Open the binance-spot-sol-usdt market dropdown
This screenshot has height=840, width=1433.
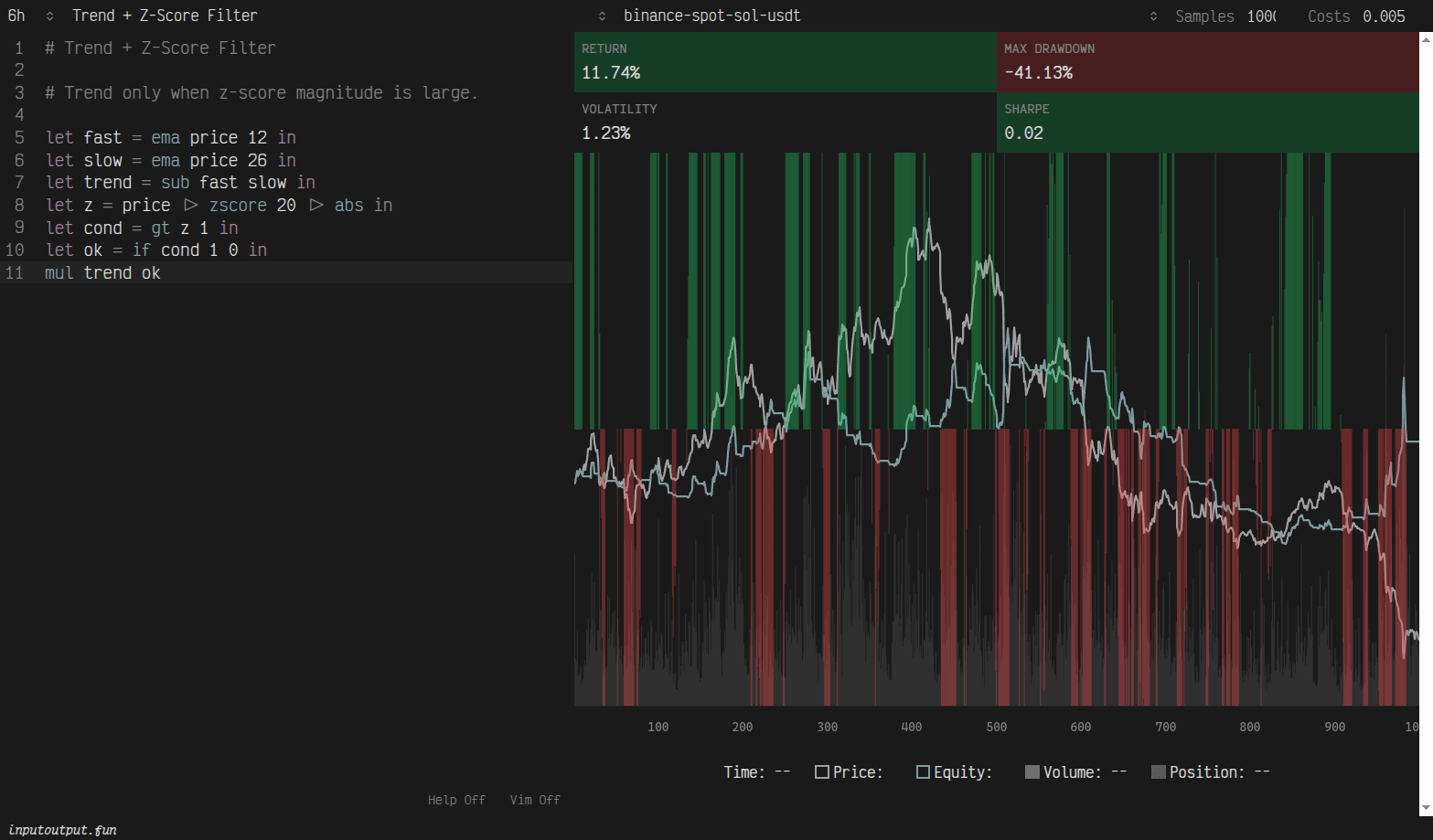point(711,16)
